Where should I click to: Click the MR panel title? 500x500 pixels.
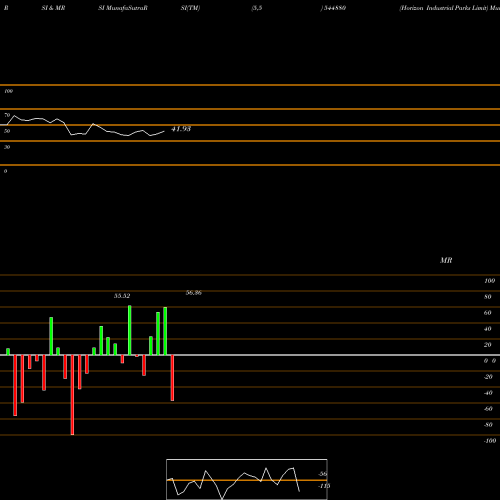(x=446, y=260)
